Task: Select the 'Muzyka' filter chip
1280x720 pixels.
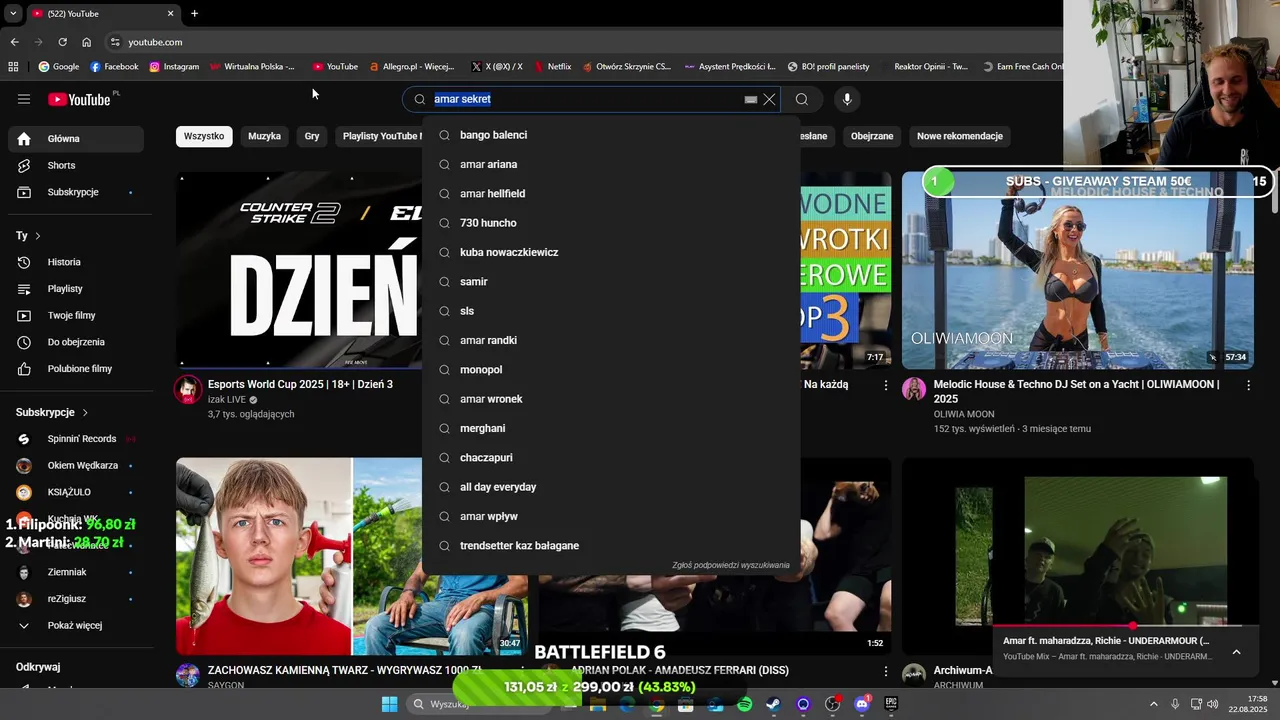Action: [x=264, y=136]
